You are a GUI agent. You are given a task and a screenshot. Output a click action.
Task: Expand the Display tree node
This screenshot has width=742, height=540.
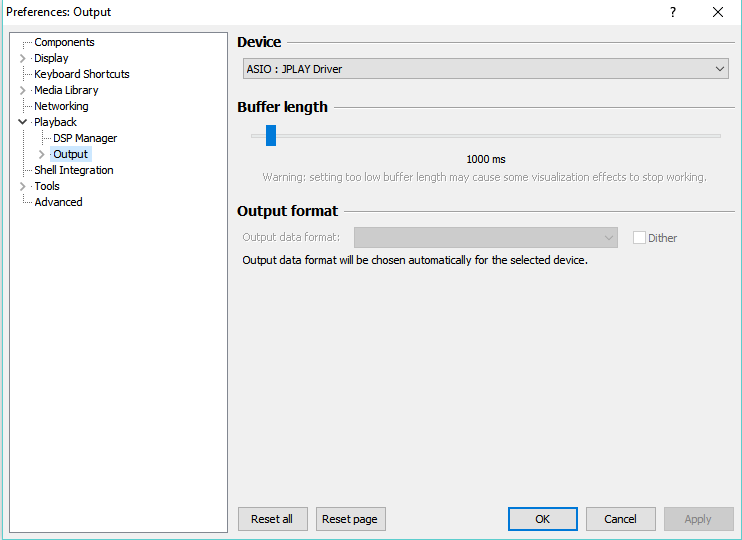23,58
